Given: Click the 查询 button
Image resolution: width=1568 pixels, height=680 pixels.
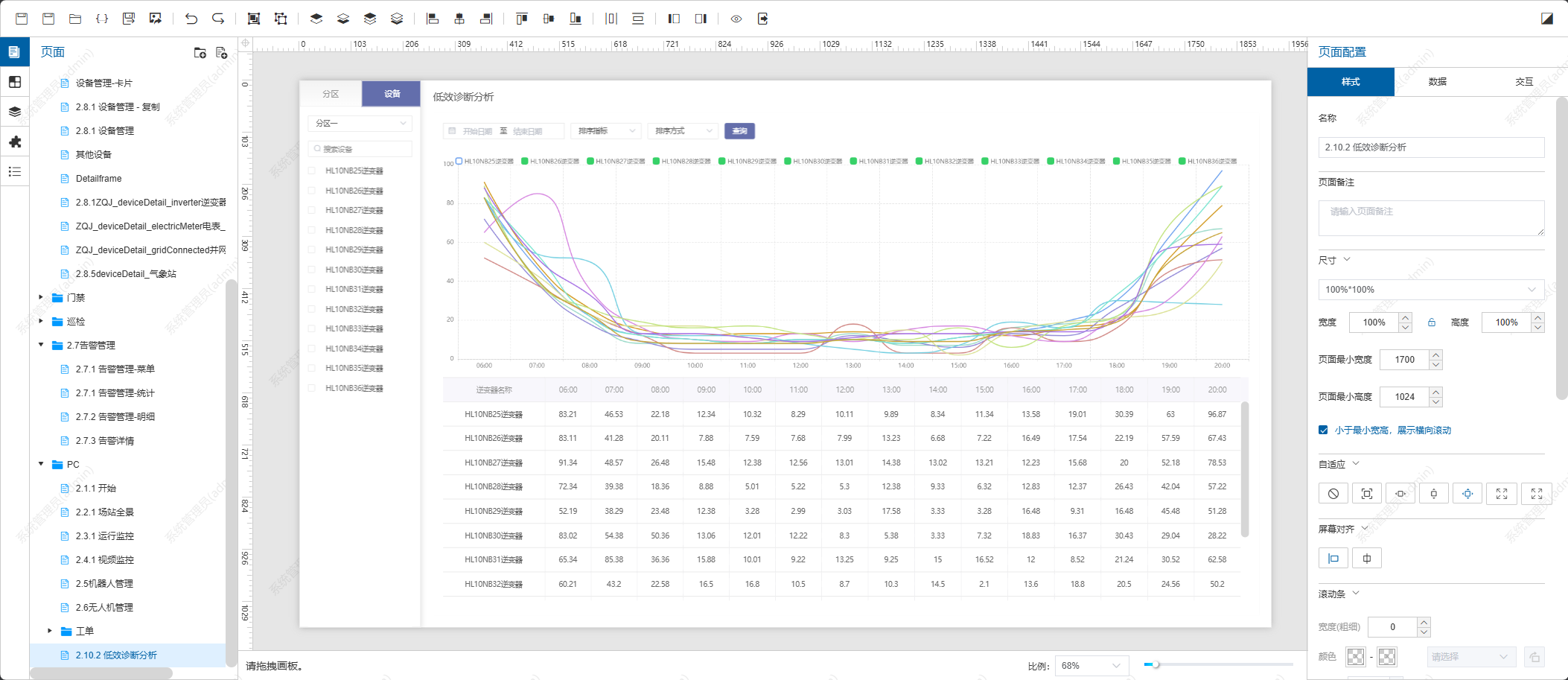Looking at the screenshot, I should tap(739, 131).
